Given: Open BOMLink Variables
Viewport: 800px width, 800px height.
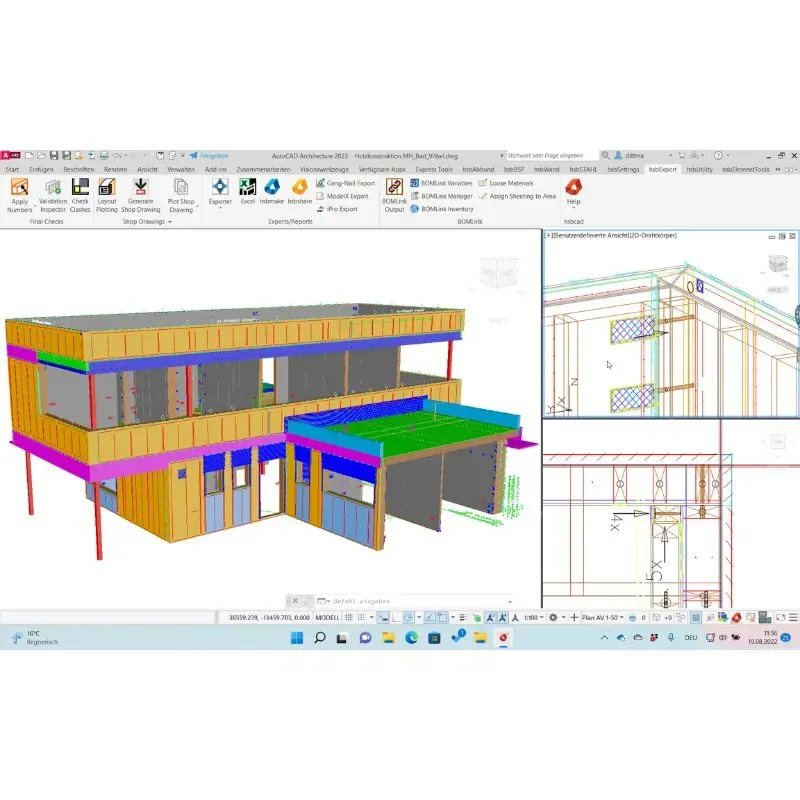Looking at the screenshot, I should (x=441, y=183).
